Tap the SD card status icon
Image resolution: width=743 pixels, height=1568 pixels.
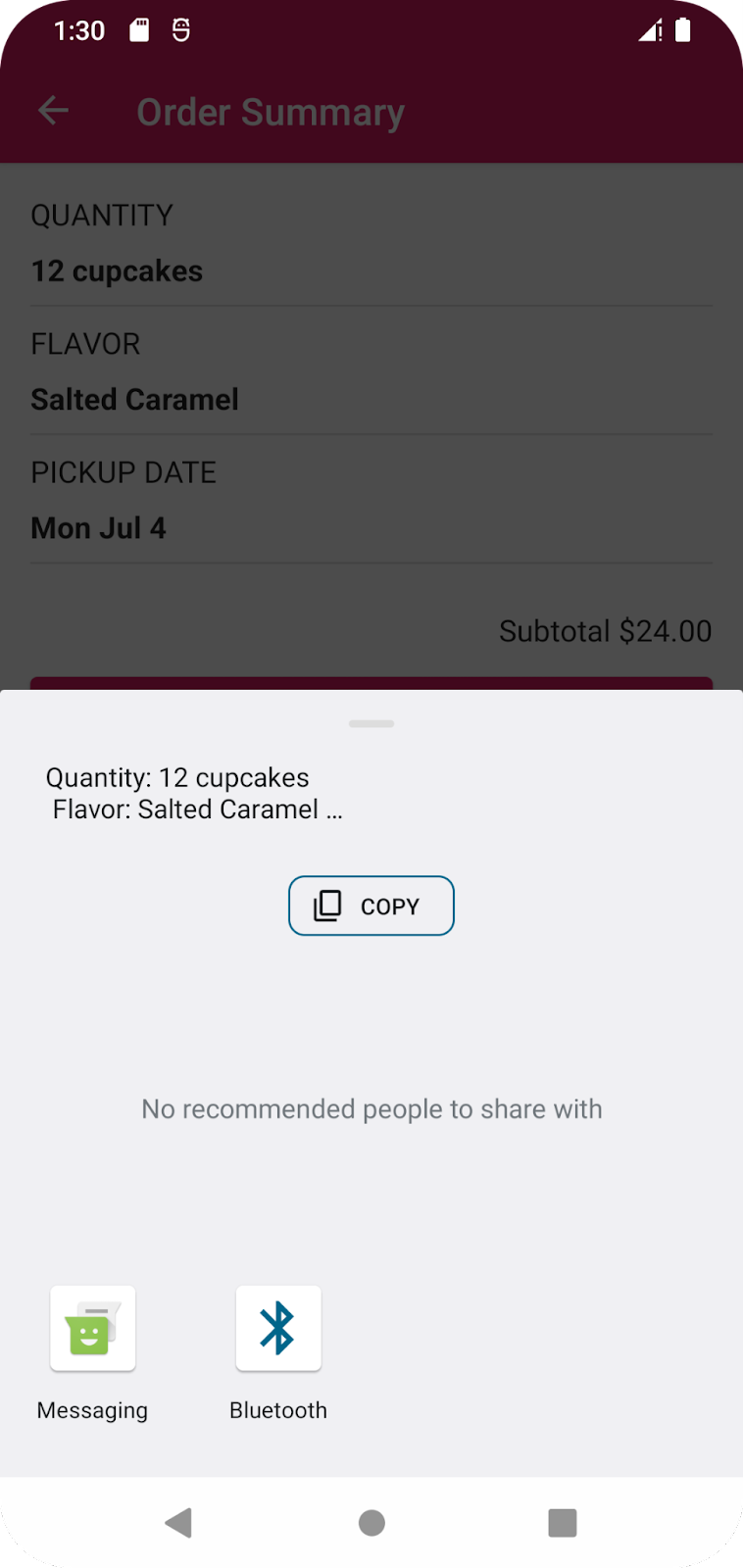139,30
